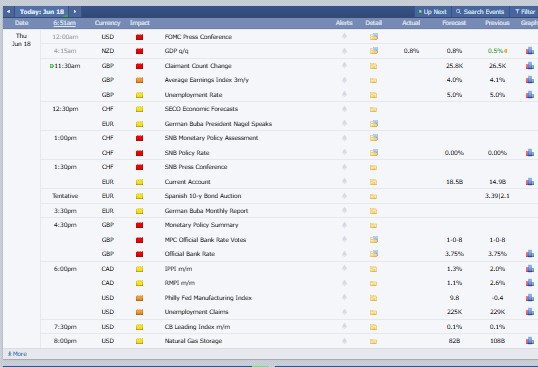Viewport: 538px width, 367px height.
Task: Go to previous day arrow
Action: tap(8, 12)
